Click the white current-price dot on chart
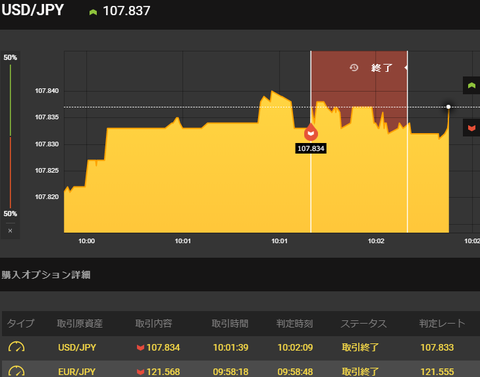The height and width of the screenshot is (377, 480). tap(448, 107)
